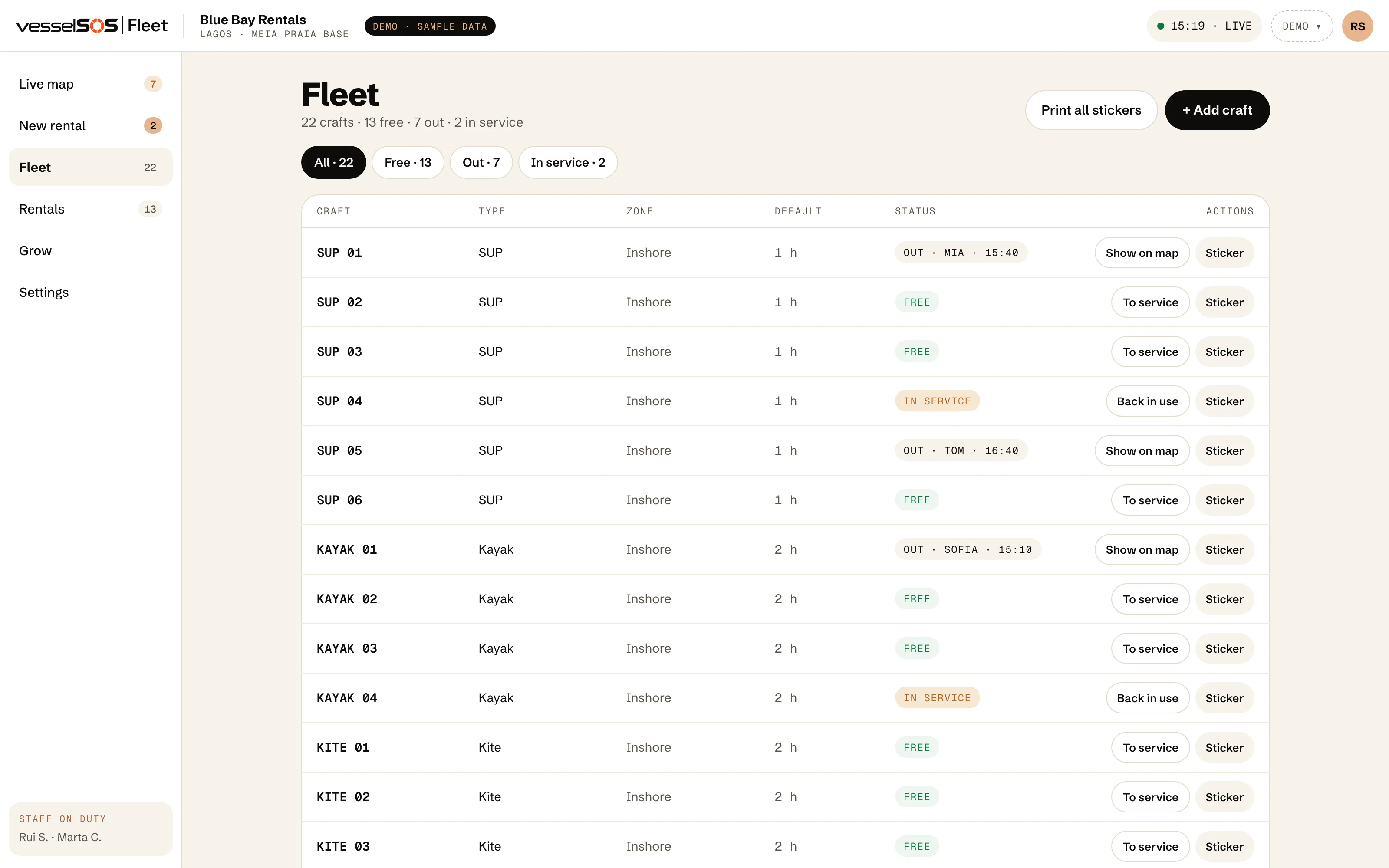Image resolution: width=1389 pixels, height=868 pixels.
Task: Click Print all stickers button
Action: pyautogui.click(x=1091, y=110)
